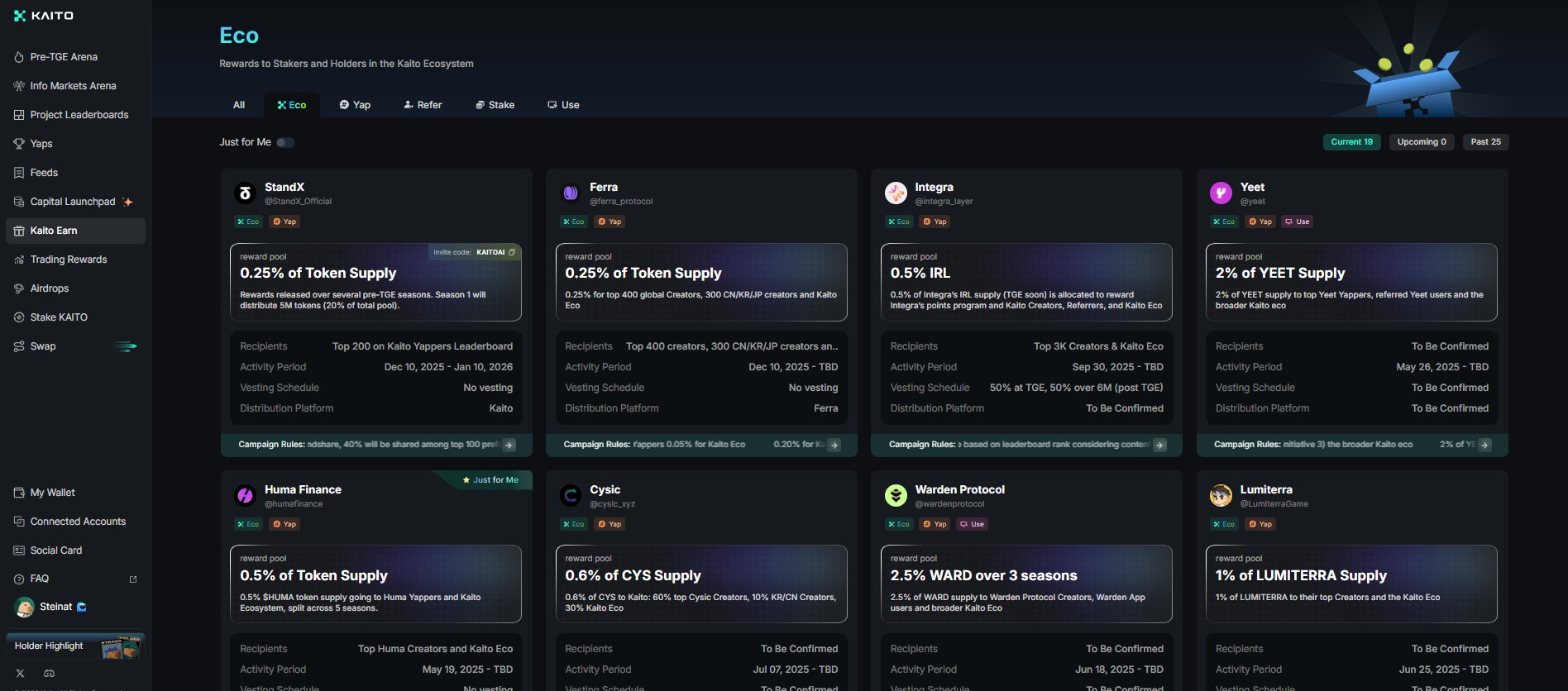Open the Holder Highlight banner

75,646
